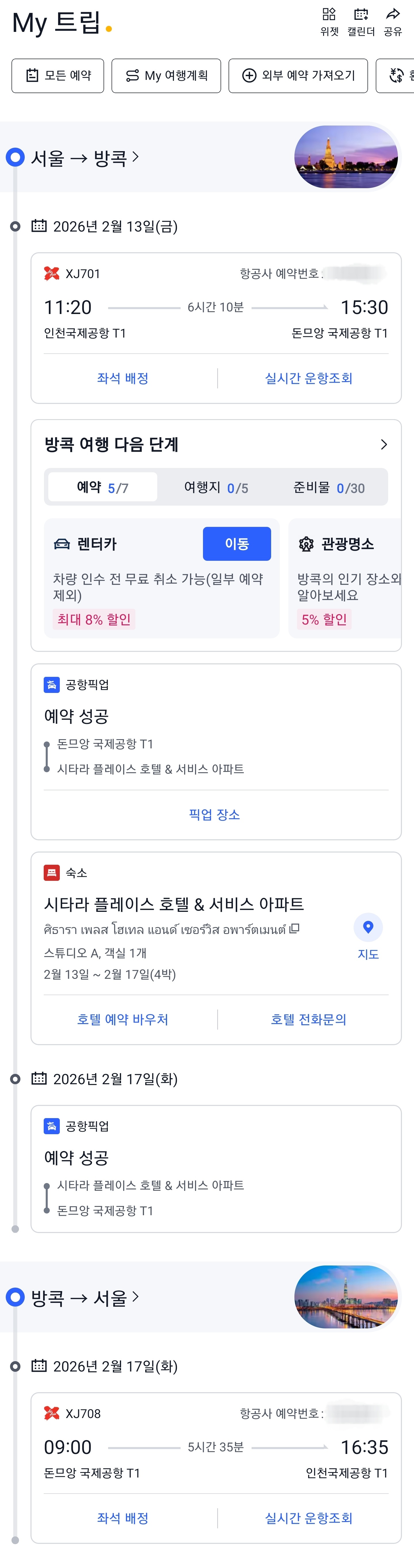Open 방콕 여행 다음 단계 chevron

pyautogui.click(x=383, y=444)
